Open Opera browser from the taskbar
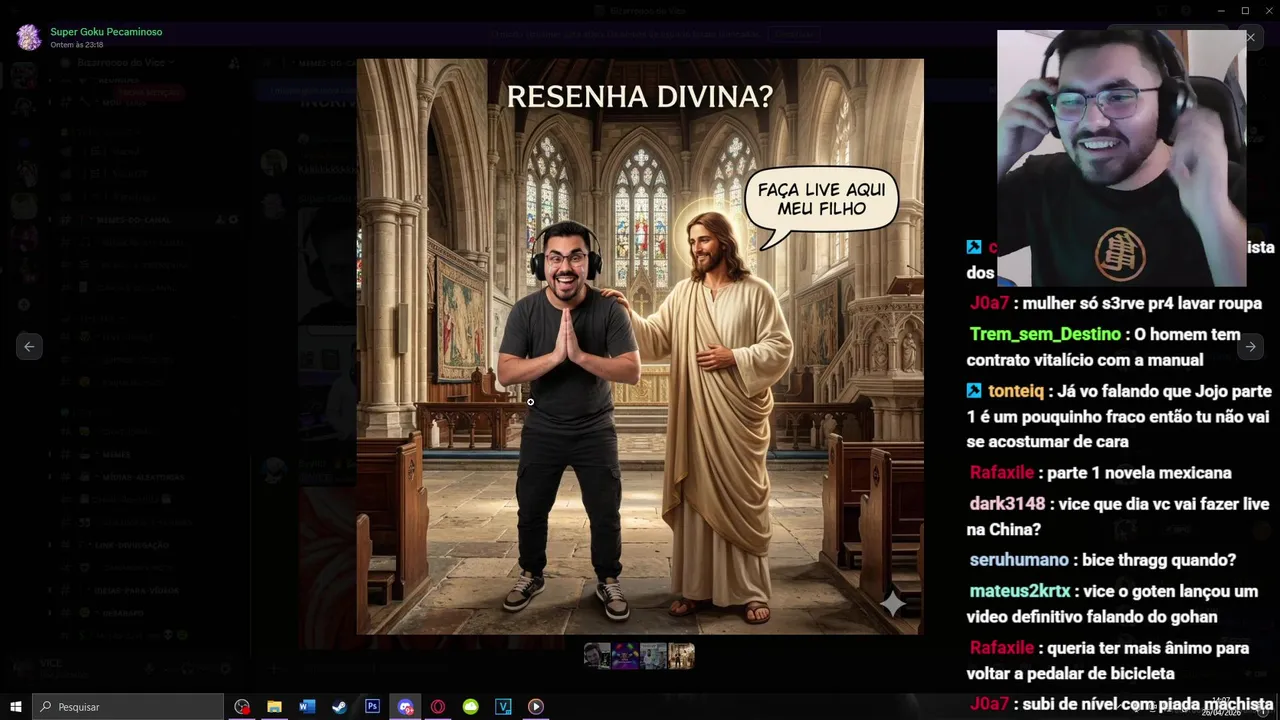This screenshot has height=720, width=1280. coord(438,707)
